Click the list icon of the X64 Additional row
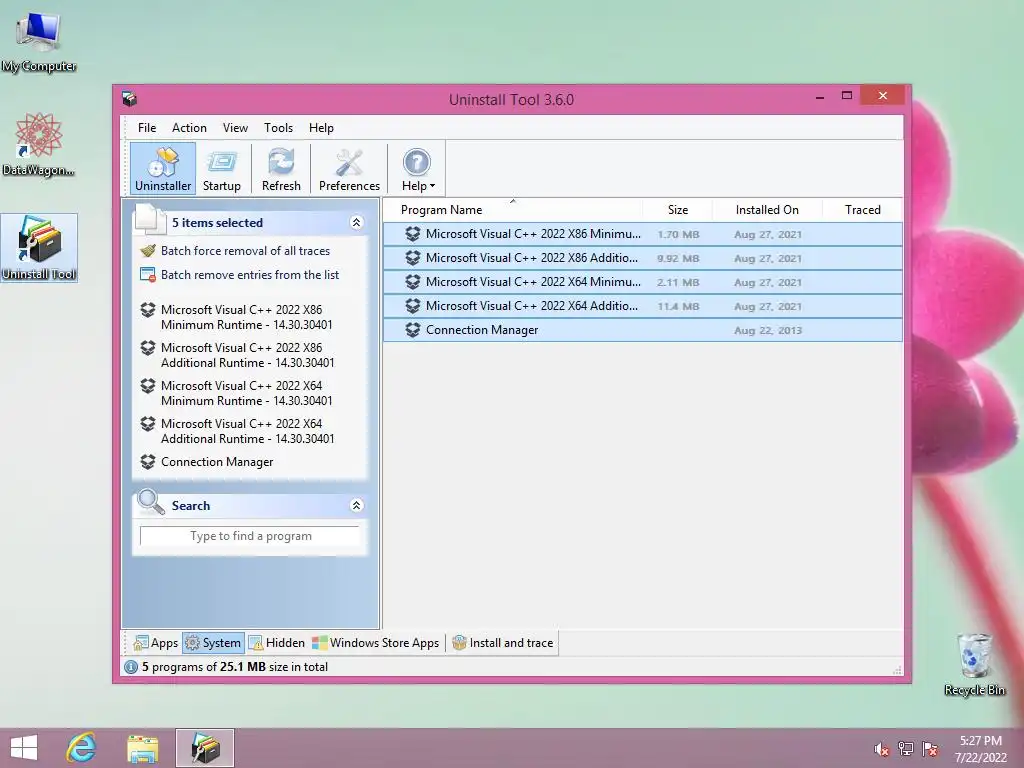 coord(413,306)
